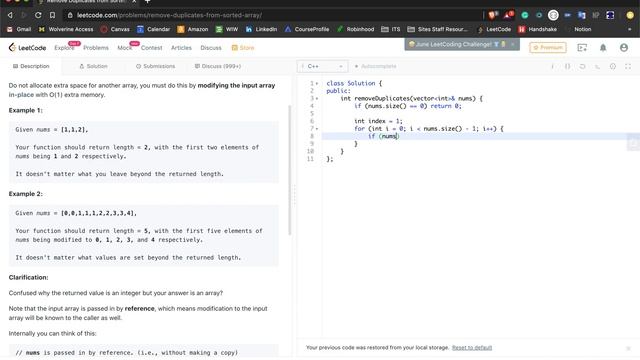Open the Canvas bookmark
This screenshot has width=640, height=360.
click(115, 29)
